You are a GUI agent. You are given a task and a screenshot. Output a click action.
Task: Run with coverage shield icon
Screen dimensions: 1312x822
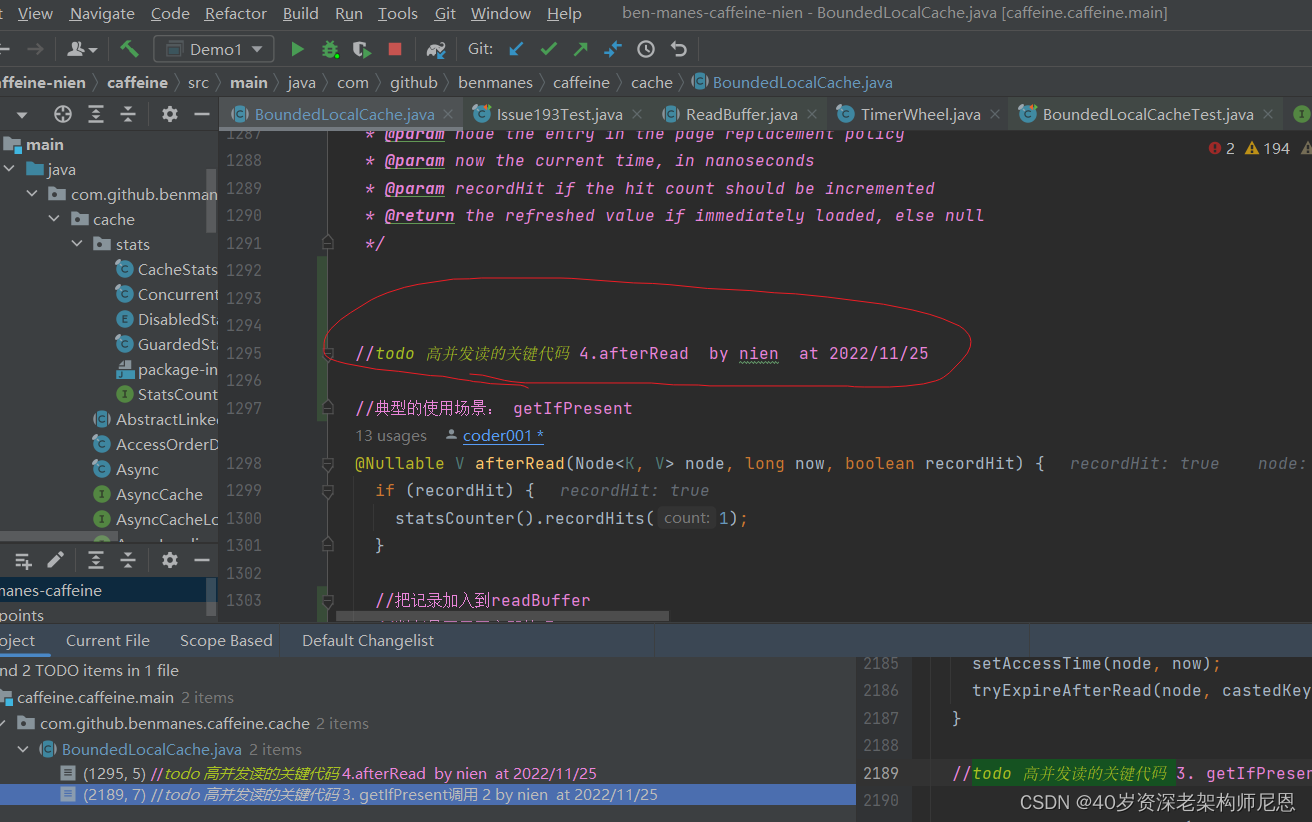click(362, 49)
